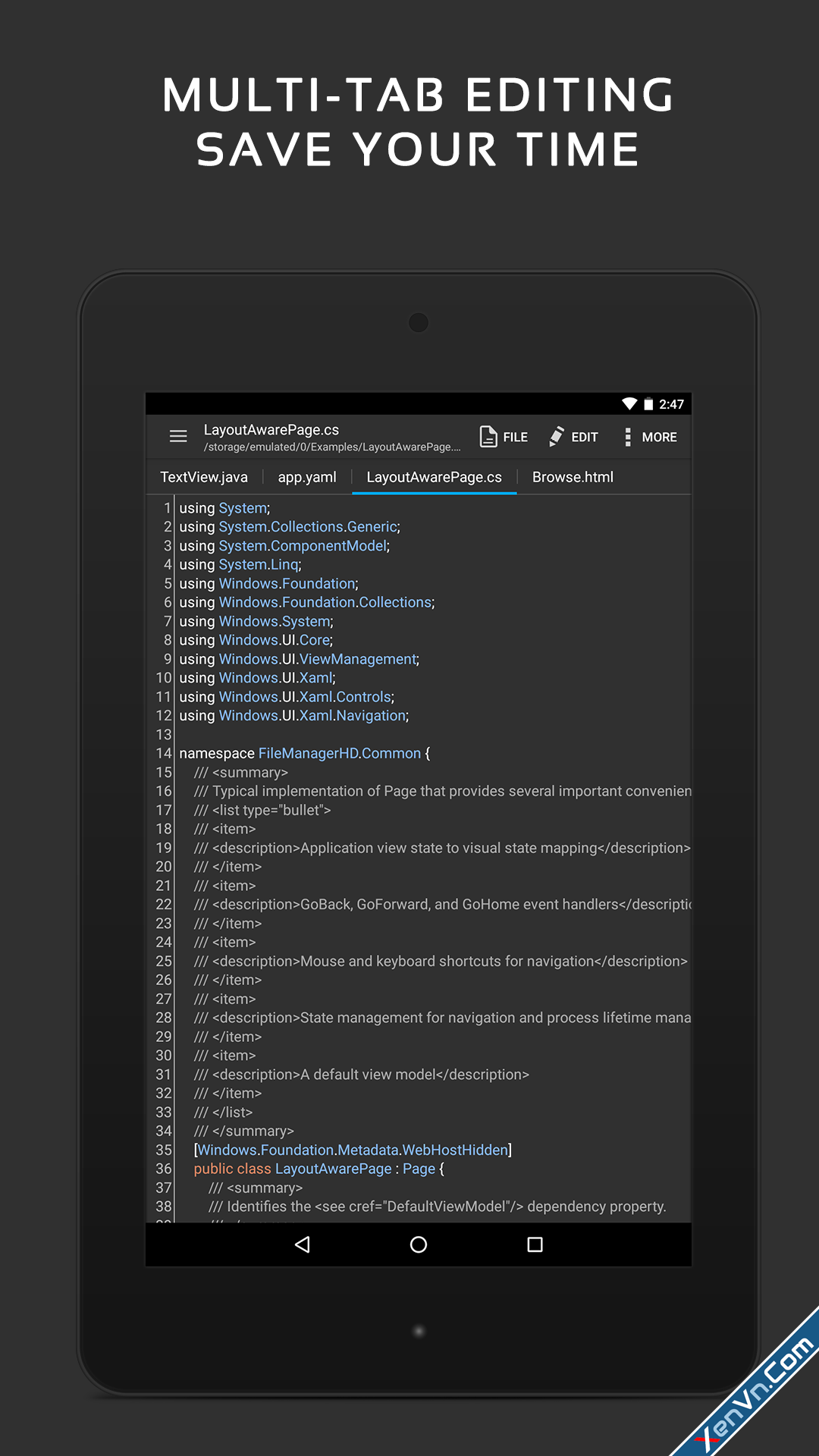Click 'A default view model' description line
Screen dimensions: 819x1456
point(362,1075)
